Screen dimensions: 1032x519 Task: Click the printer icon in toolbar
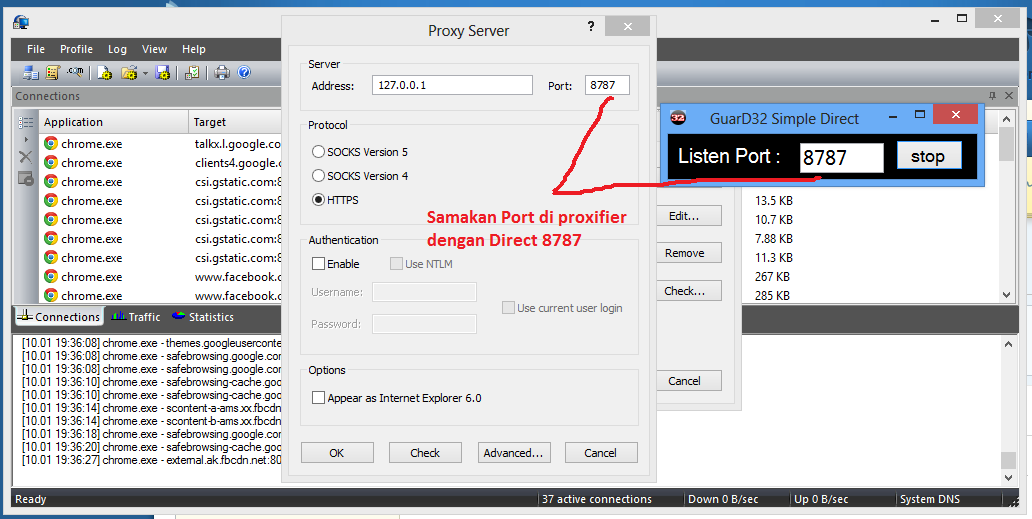pyautogui.click(x=222, y=73)
